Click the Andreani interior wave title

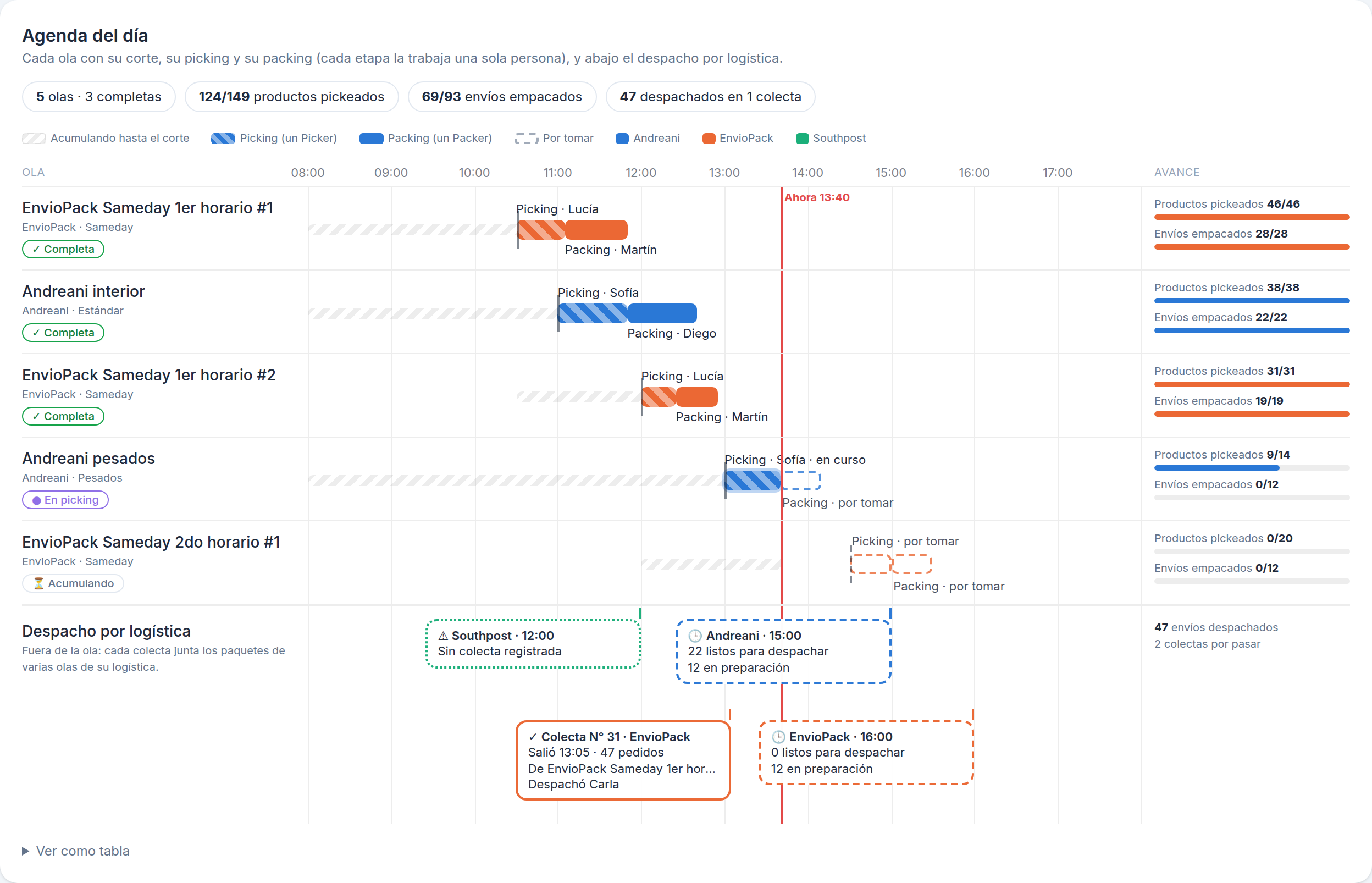tap(84, 291)
